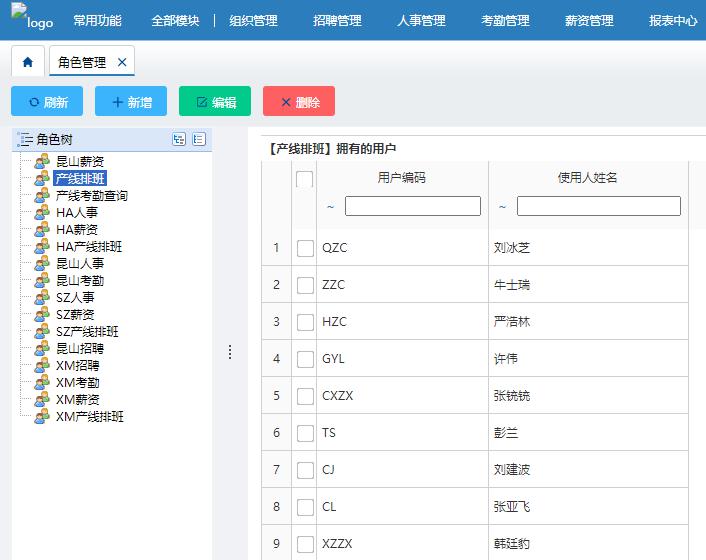Open the 考勤管理 menu
Image resolution: width=706 pixels, height=560 pixels.
point(505,20)
